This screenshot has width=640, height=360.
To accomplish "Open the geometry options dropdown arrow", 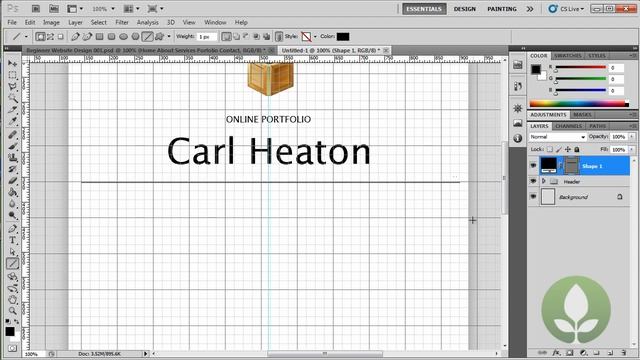I will coord(169,37).
